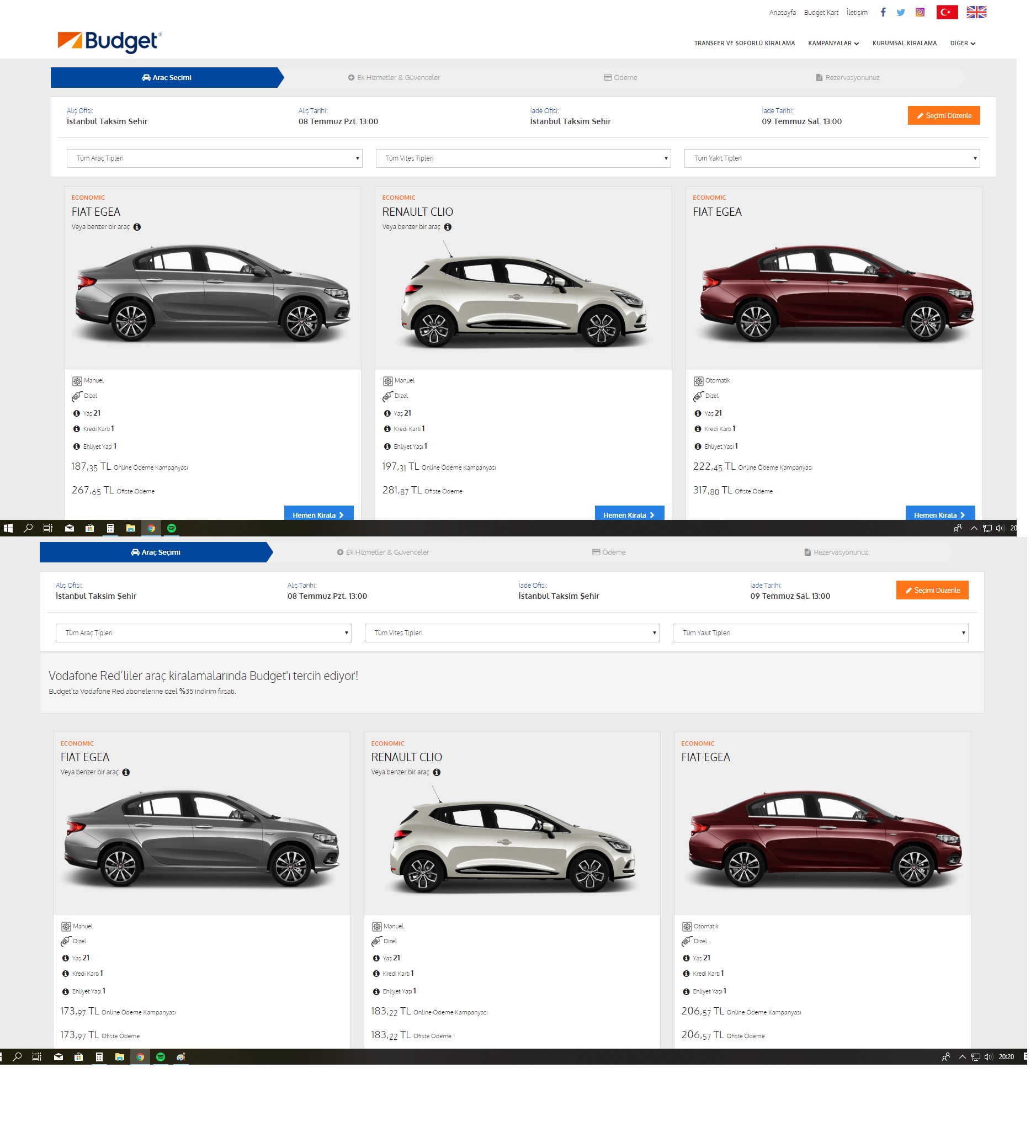Screen dimensions: 1036x1148
Task: Click 'Seçimi Düzenle' button in upper capture
Action: (x=943, y=115)
